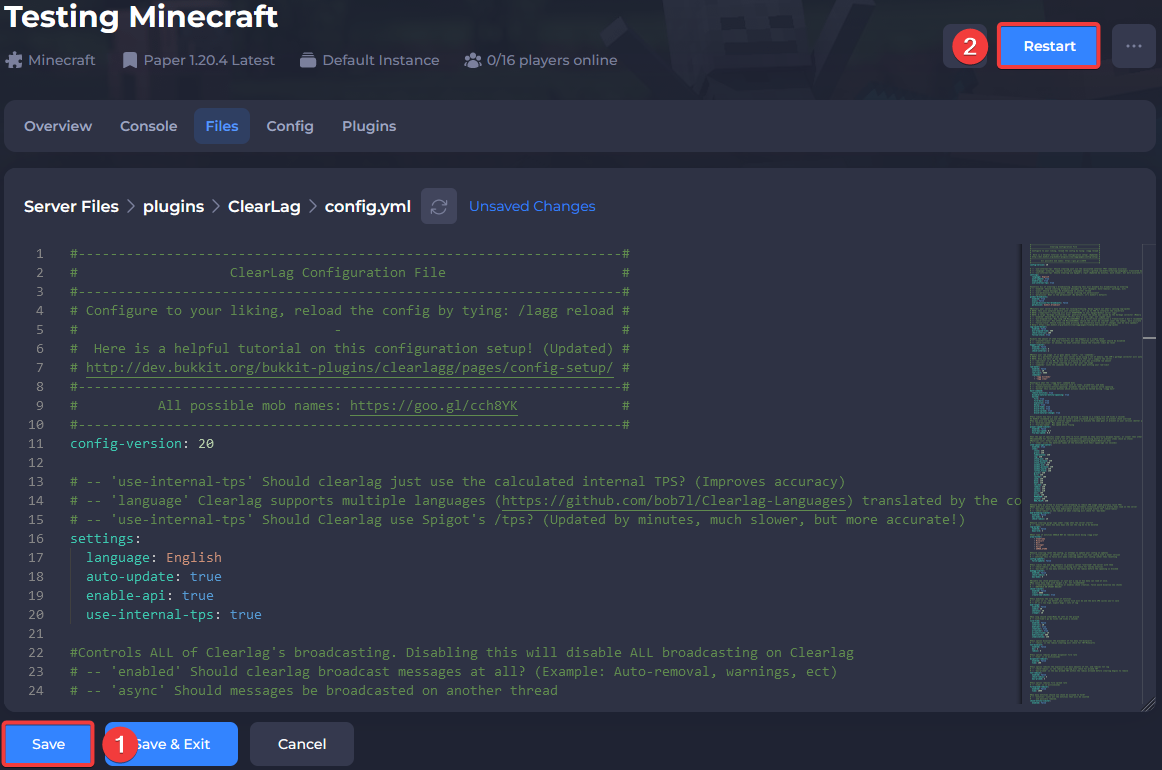The width and height of the screenshot is (1162, 770).
Task: Click the Default Instance server icon
Action: click(307, 60)
